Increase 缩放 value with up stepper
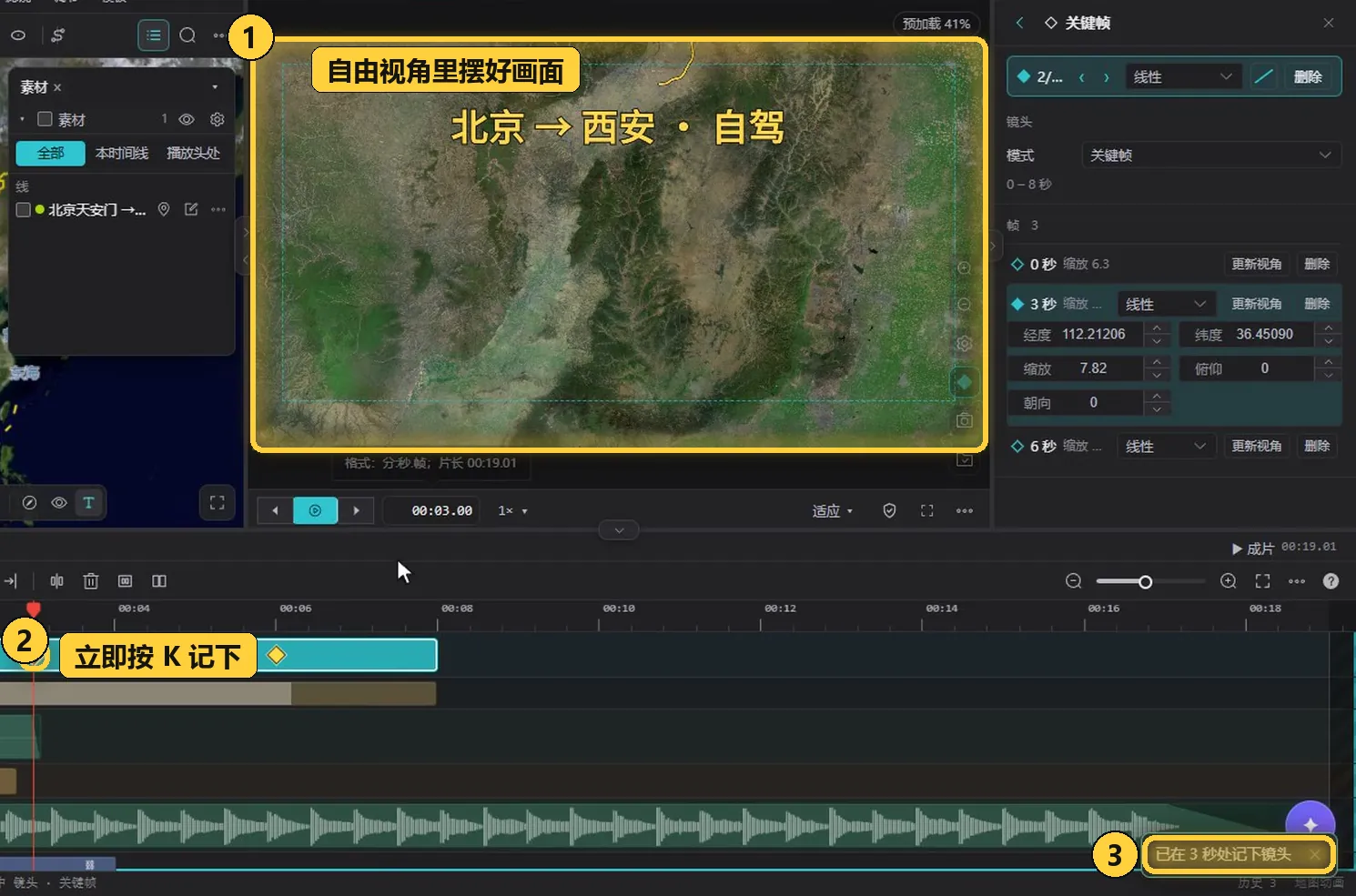 click(x=1157, y=361)
